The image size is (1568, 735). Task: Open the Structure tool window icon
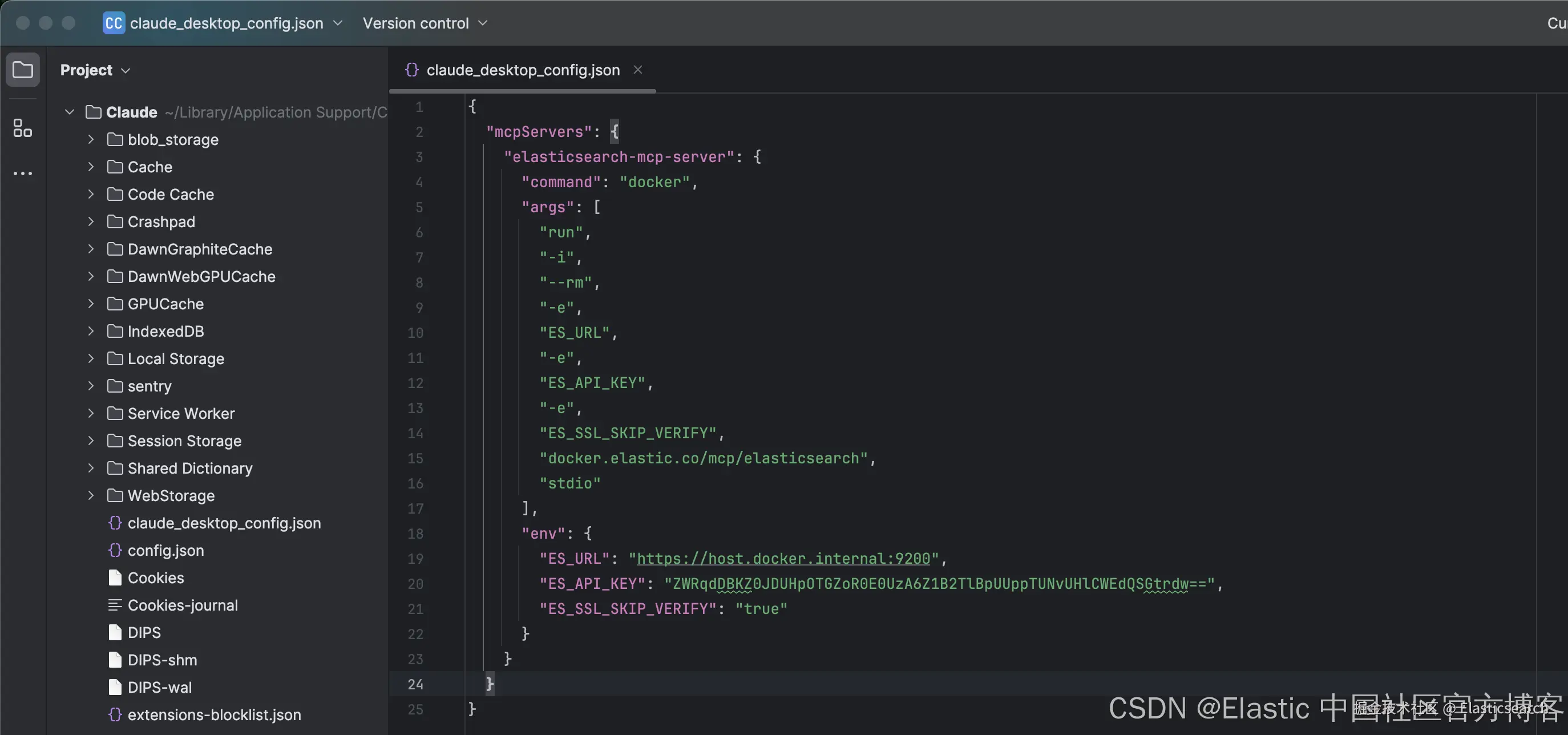[22, 128]
